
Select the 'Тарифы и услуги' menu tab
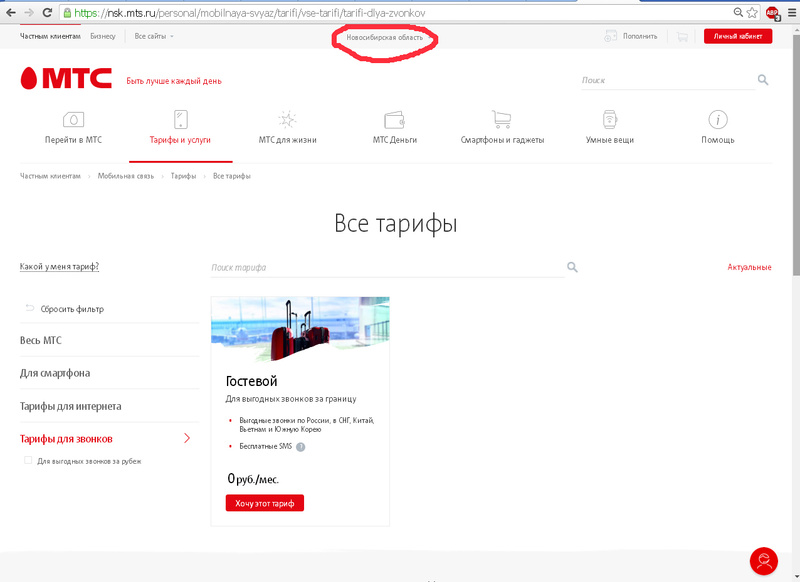[180, 140]
